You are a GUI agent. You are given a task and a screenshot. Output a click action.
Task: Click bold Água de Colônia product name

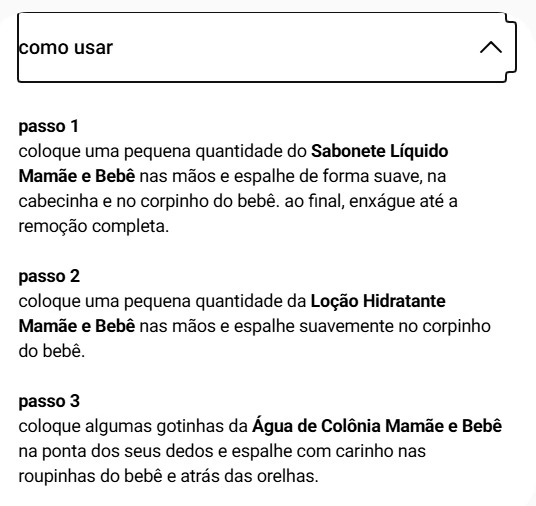[x=316, y=426]
